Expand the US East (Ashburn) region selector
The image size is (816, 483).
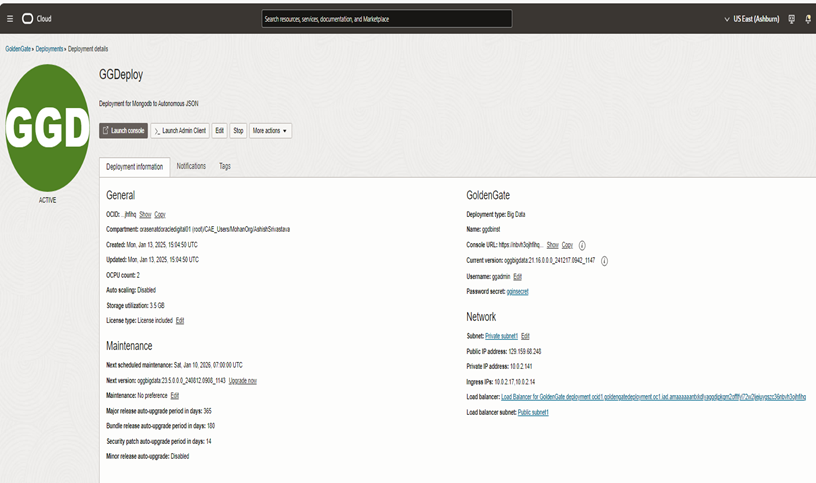point(752,19)
